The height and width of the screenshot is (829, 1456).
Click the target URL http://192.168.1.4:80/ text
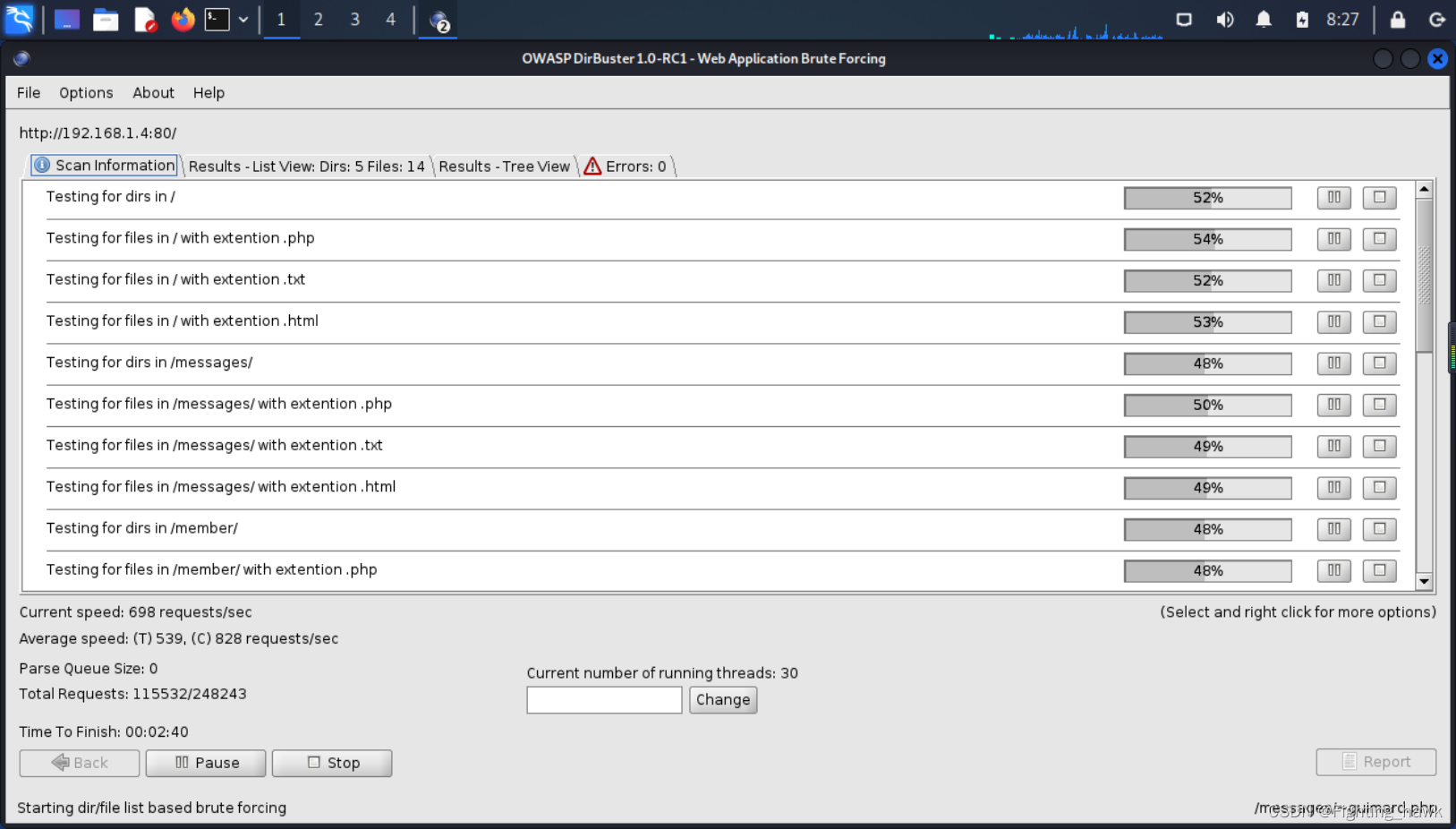[98, 133]
